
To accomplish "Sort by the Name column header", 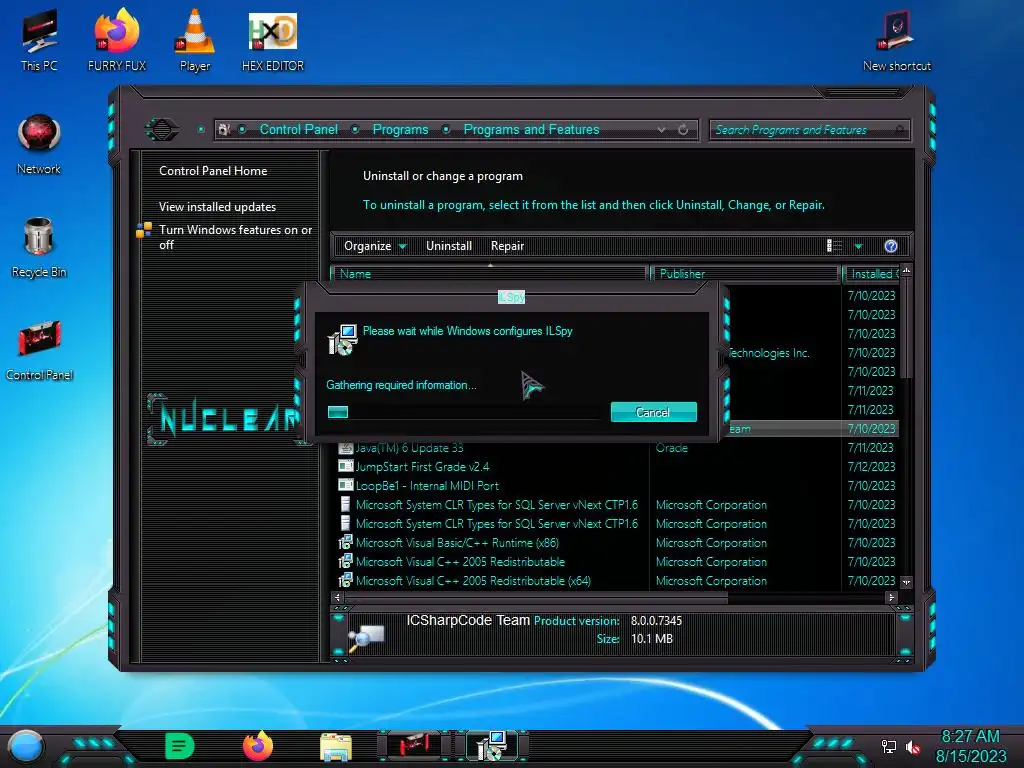I will click(x=488, y=274).
